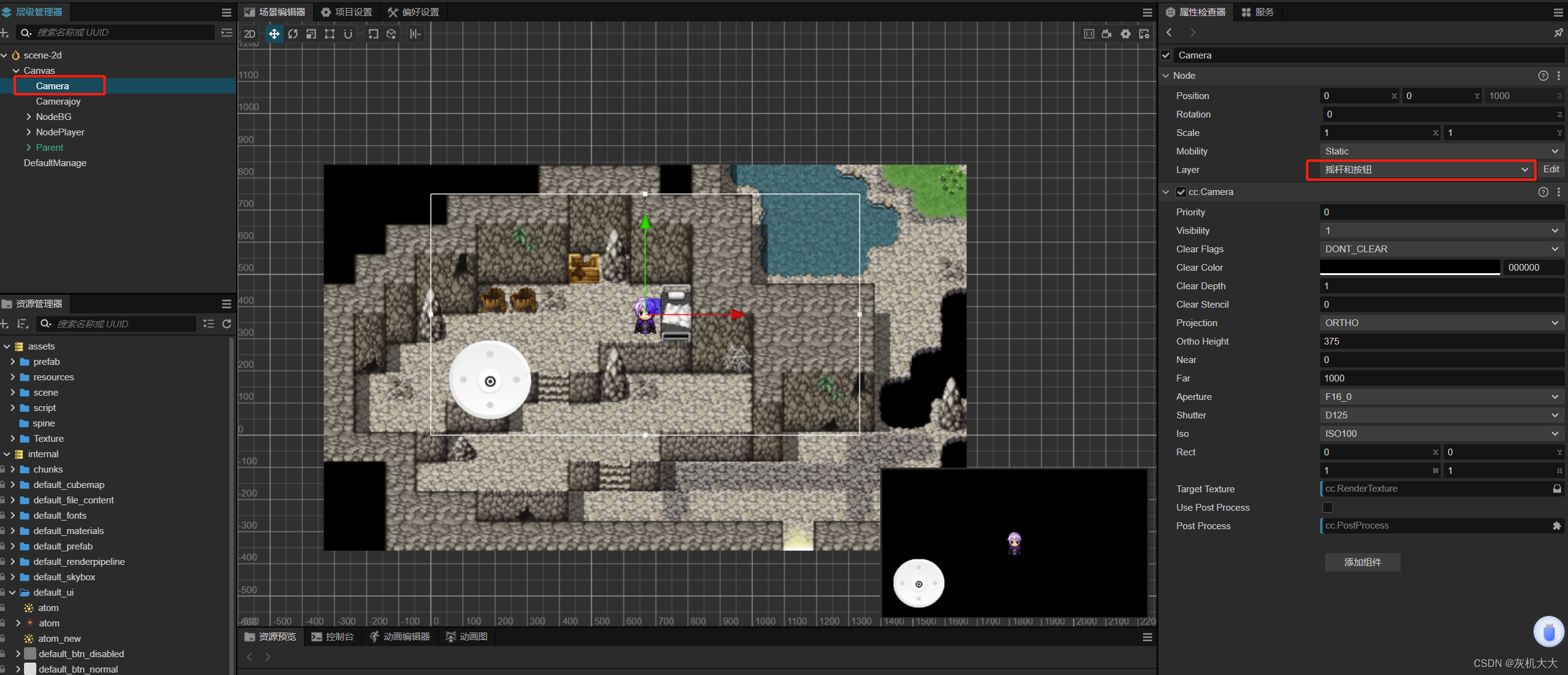This screenshot has height=675, width=1568.
Task: Collapse the Node properties section
Action: pyautogui.click(x=1166, y=76)
